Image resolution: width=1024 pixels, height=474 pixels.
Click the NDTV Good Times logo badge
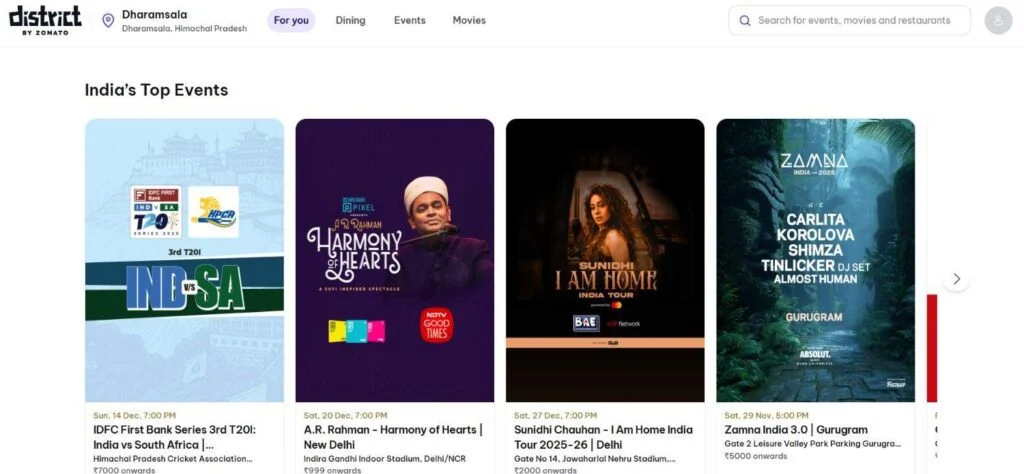click(436, 325)
